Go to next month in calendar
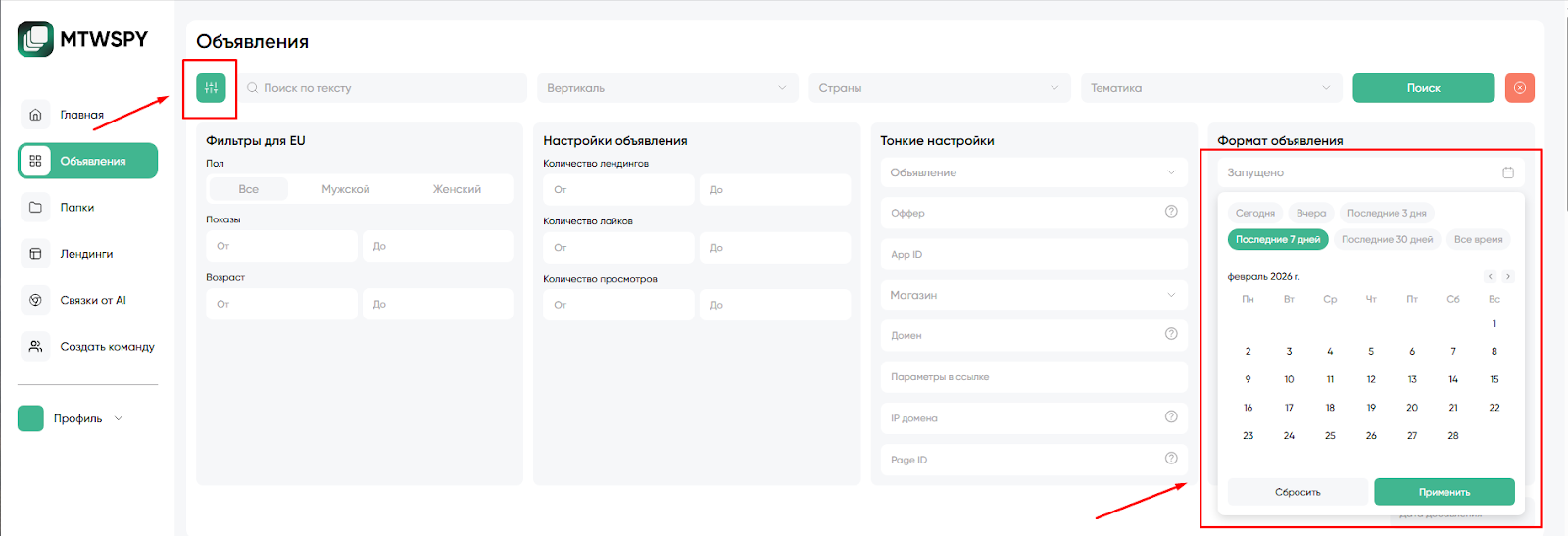 1508,277
